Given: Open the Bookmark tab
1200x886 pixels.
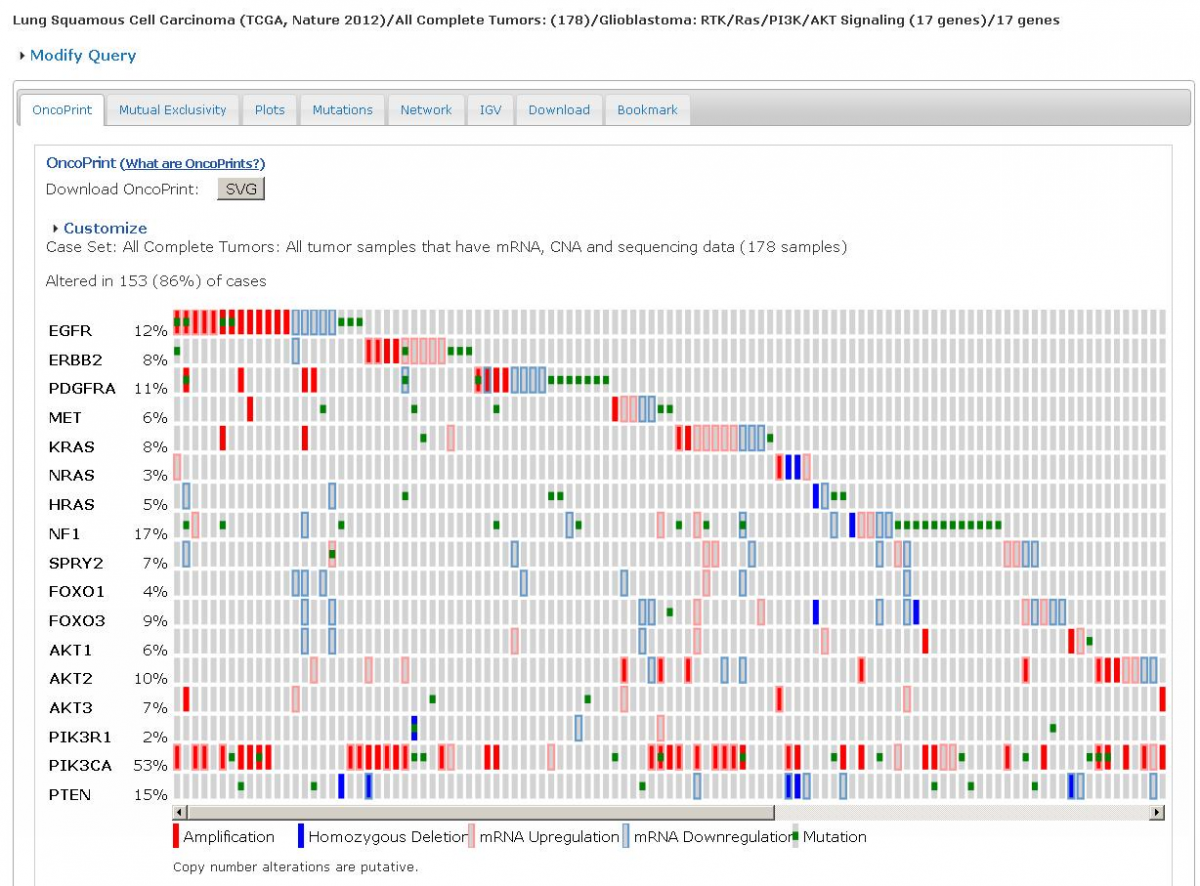Looking at the screenshot, I should [647, 110].
